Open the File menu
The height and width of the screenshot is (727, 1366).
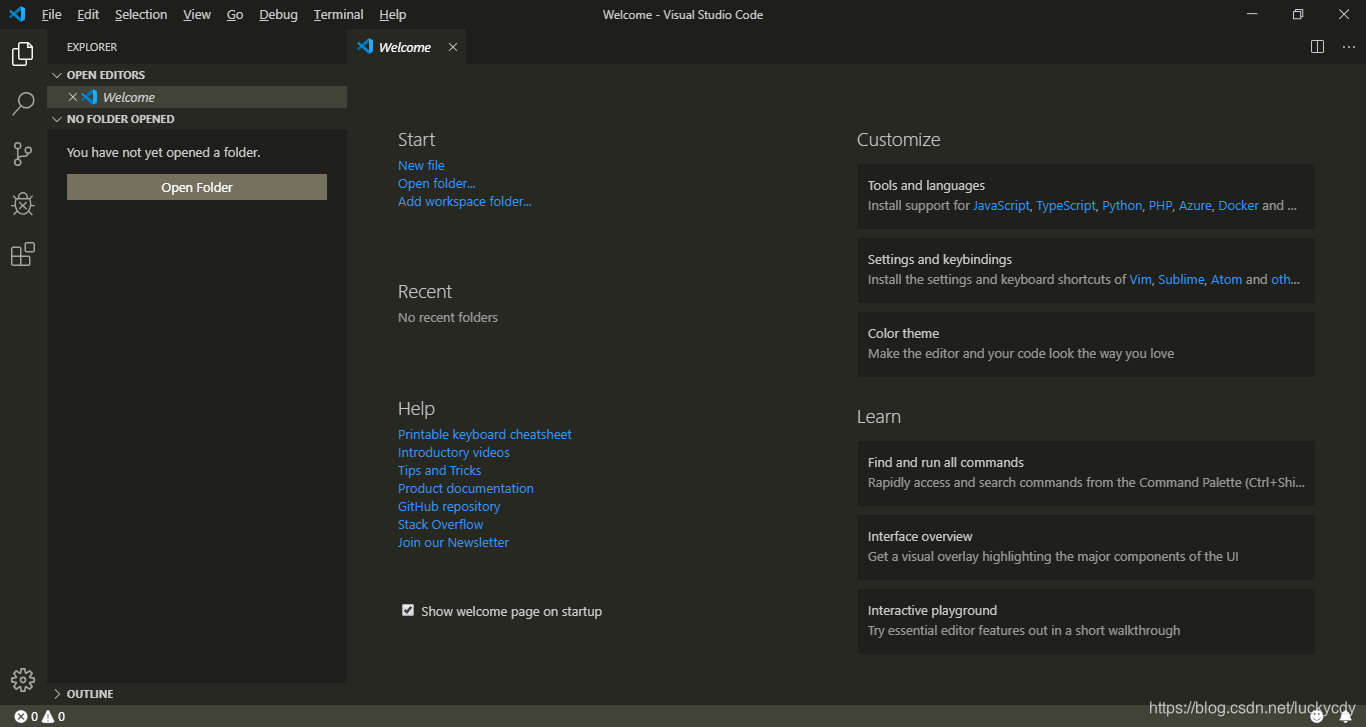52,14
